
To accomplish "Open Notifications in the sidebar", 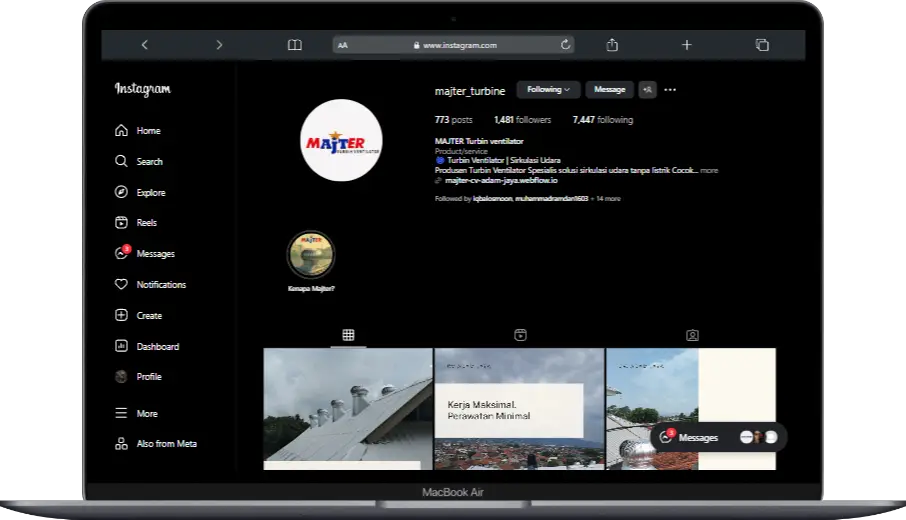I will click(x=150, y=284).
